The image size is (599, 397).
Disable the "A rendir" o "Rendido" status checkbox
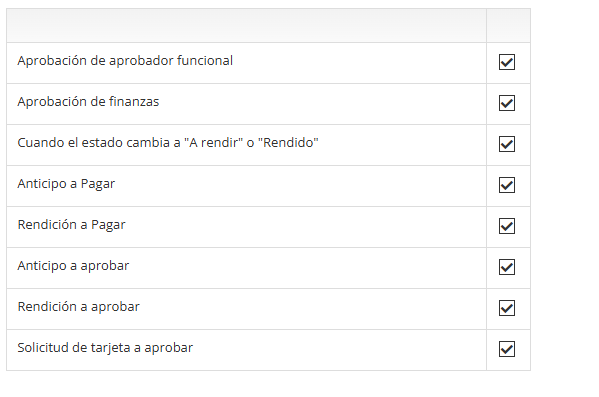pos(507,144)
